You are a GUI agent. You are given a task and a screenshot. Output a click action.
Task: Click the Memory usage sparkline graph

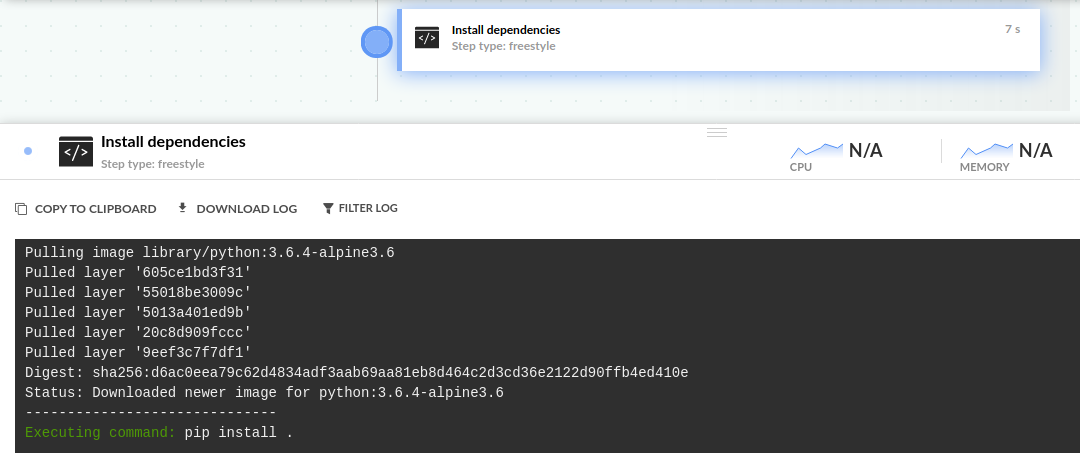click(x=987, y=150)
